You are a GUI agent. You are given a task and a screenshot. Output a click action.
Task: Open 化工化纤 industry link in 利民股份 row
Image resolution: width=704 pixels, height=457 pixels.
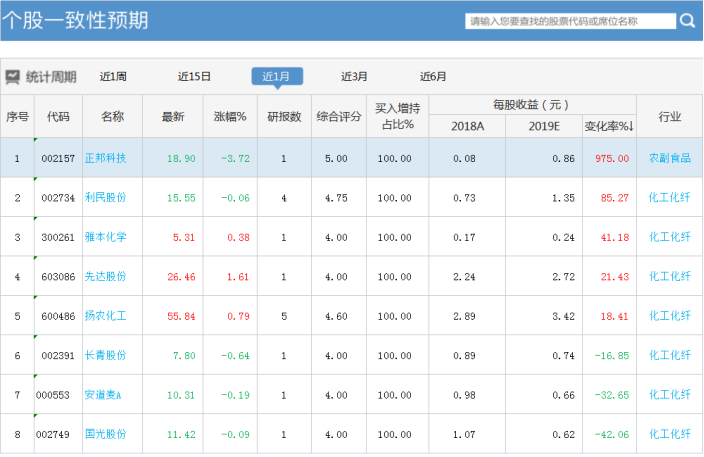click(x=669, y=198)
